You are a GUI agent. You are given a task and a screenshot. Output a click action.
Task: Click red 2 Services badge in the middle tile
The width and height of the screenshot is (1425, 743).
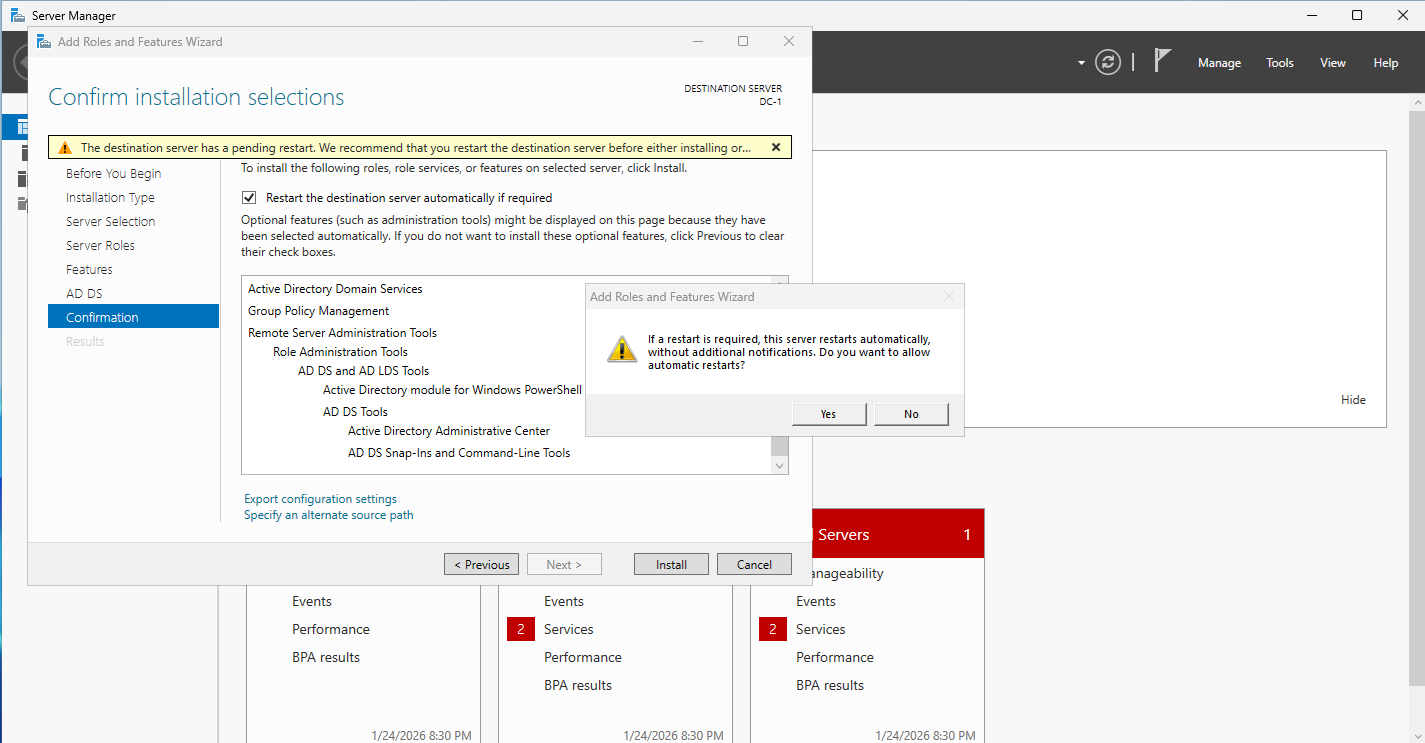pos(521,629)
